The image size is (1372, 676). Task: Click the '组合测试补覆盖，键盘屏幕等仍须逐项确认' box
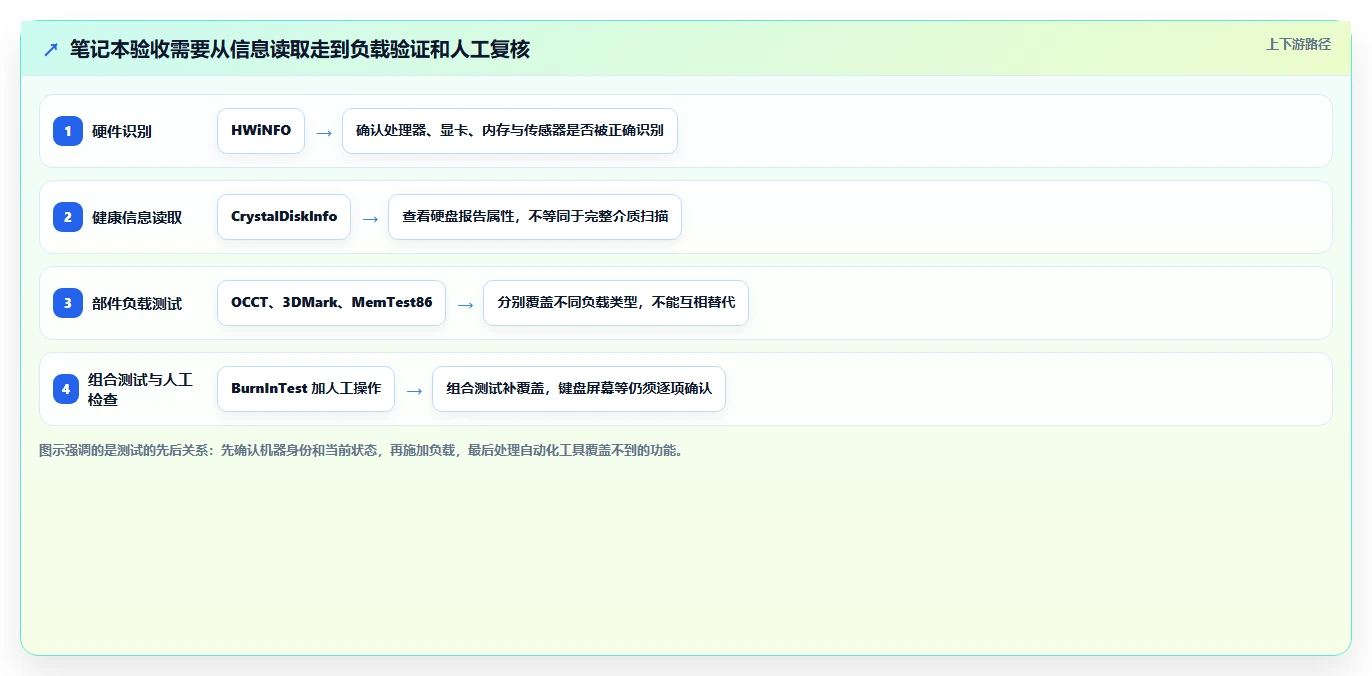click(579, 389)
